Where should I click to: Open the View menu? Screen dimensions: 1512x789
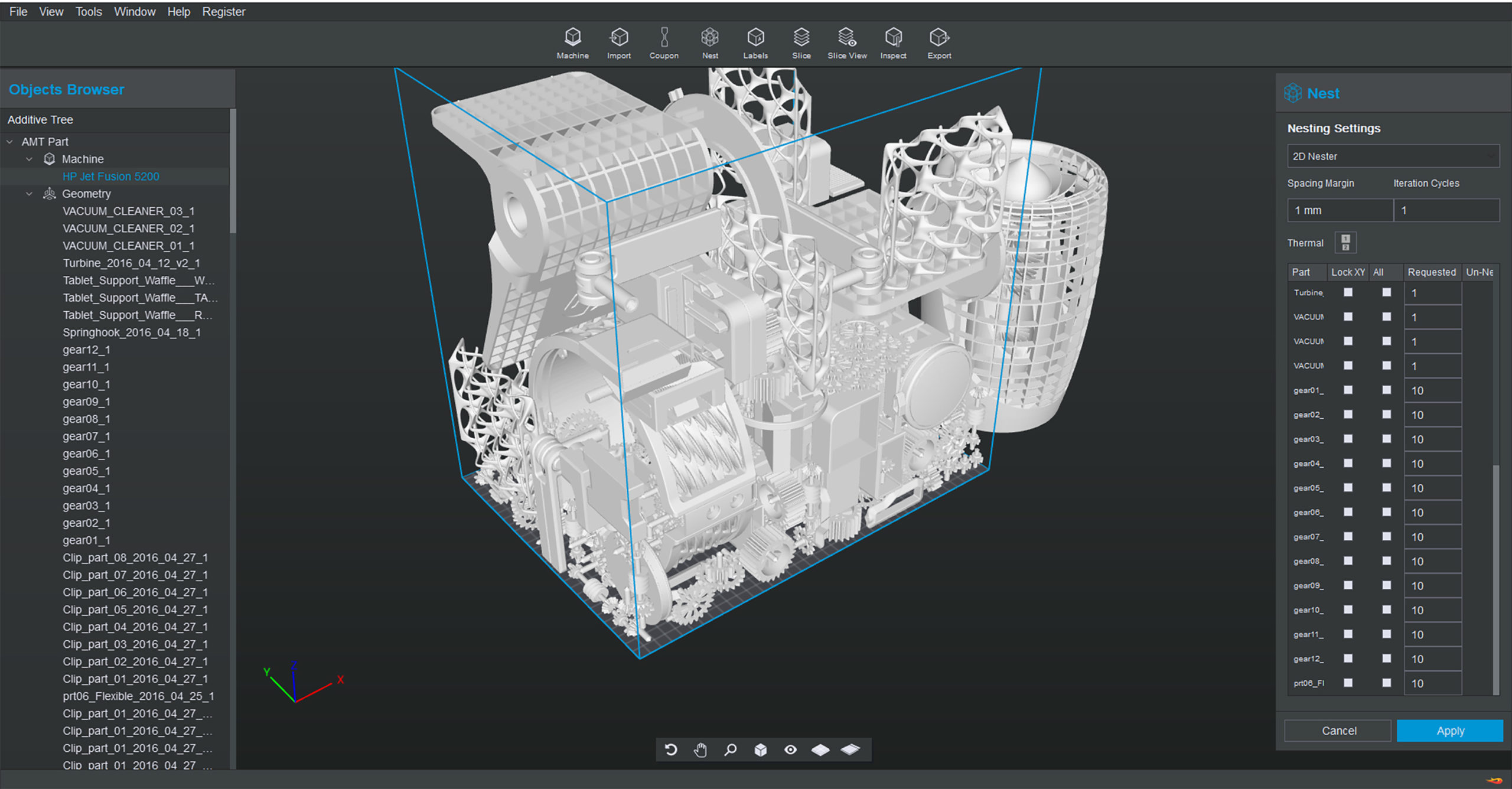(51, 11)
